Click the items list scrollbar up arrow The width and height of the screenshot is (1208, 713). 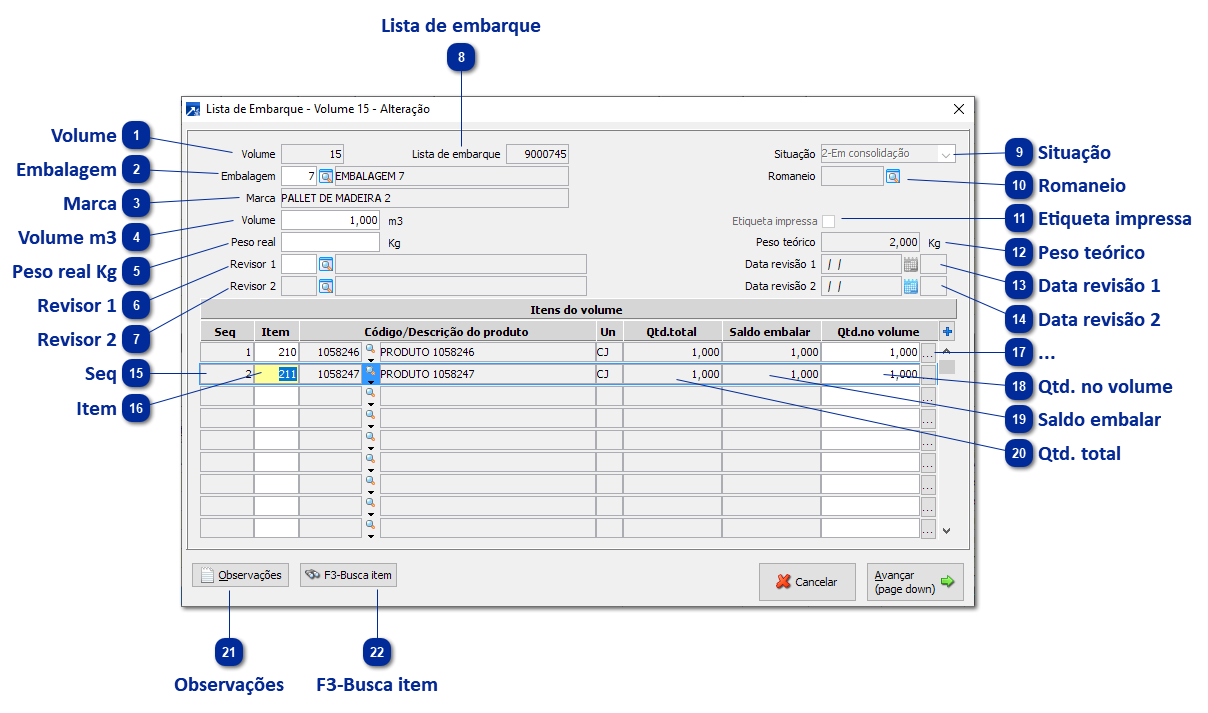click(x=947, y=352)
